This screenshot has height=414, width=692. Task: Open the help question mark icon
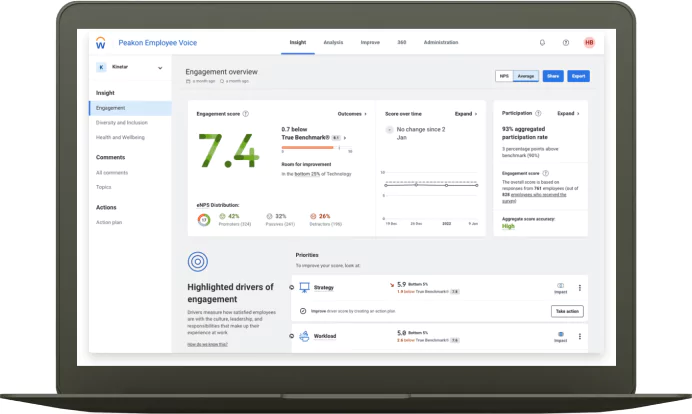pos(566,43)
